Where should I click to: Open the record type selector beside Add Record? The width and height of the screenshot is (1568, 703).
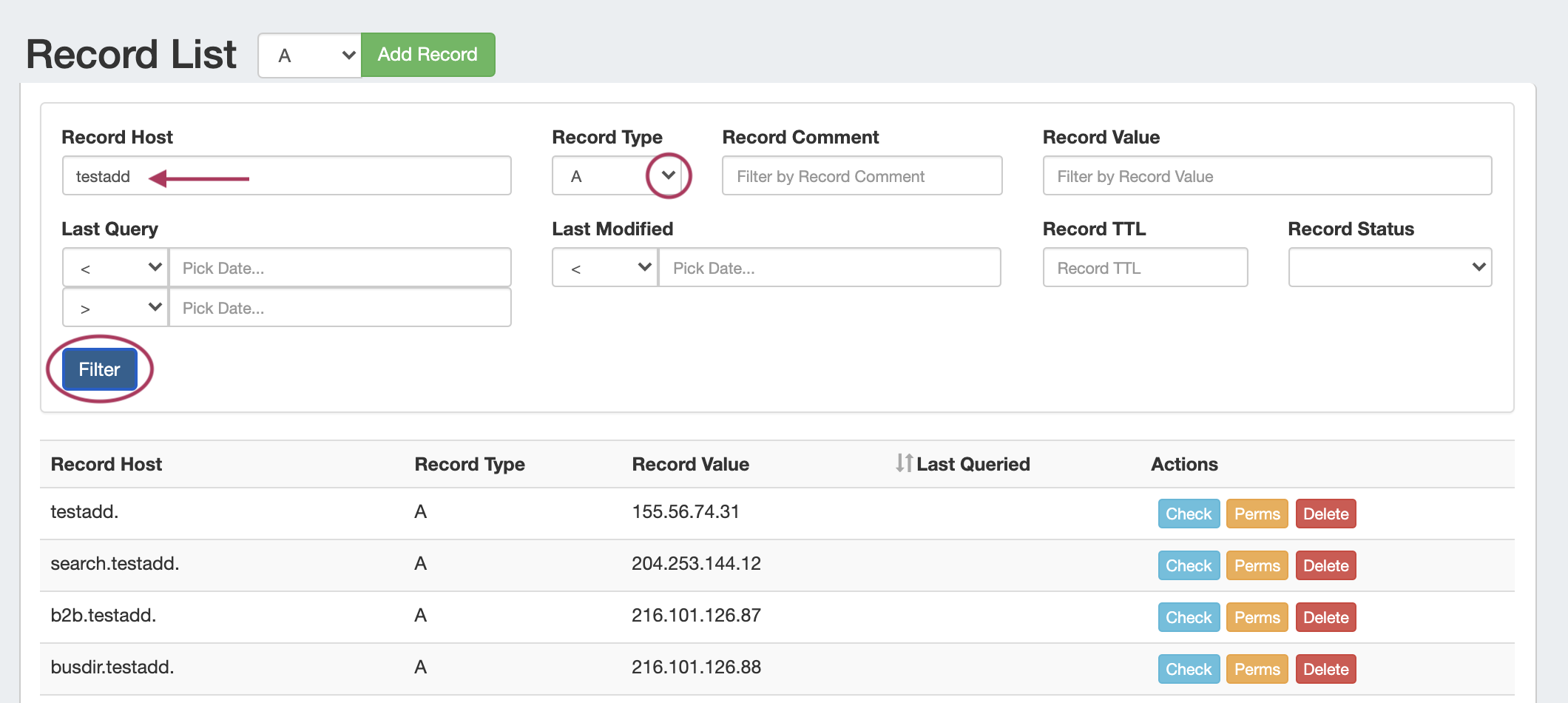point(310,55)
